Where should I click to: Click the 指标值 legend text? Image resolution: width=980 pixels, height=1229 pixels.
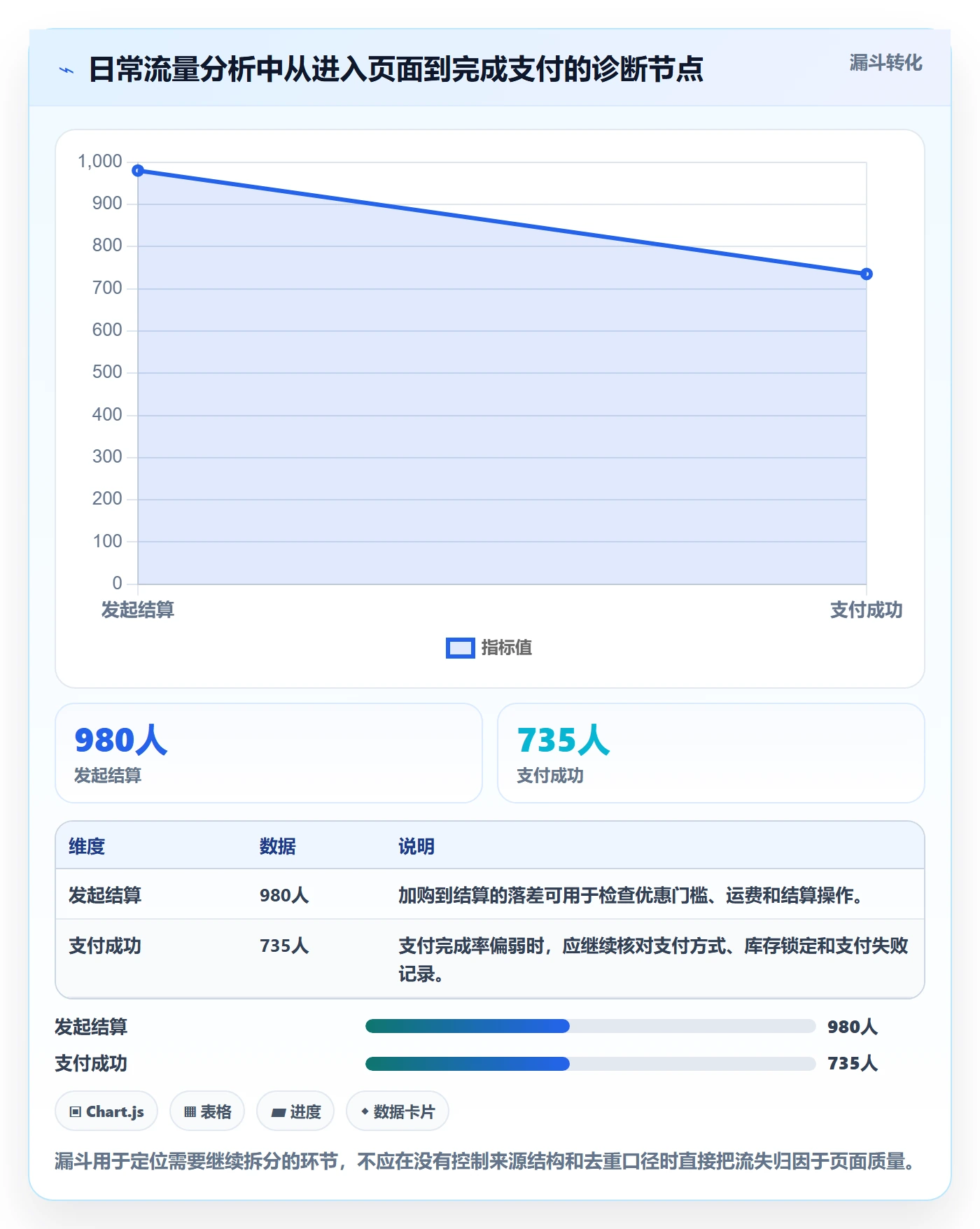point(507,648)
